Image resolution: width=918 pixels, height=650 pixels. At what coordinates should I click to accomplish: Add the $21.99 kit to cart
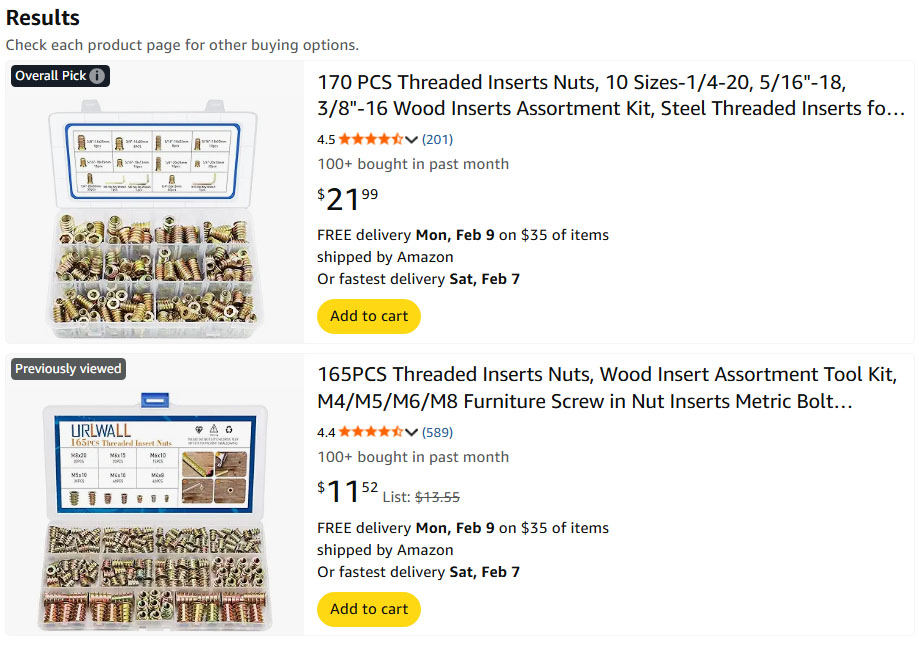coord(369,316)
